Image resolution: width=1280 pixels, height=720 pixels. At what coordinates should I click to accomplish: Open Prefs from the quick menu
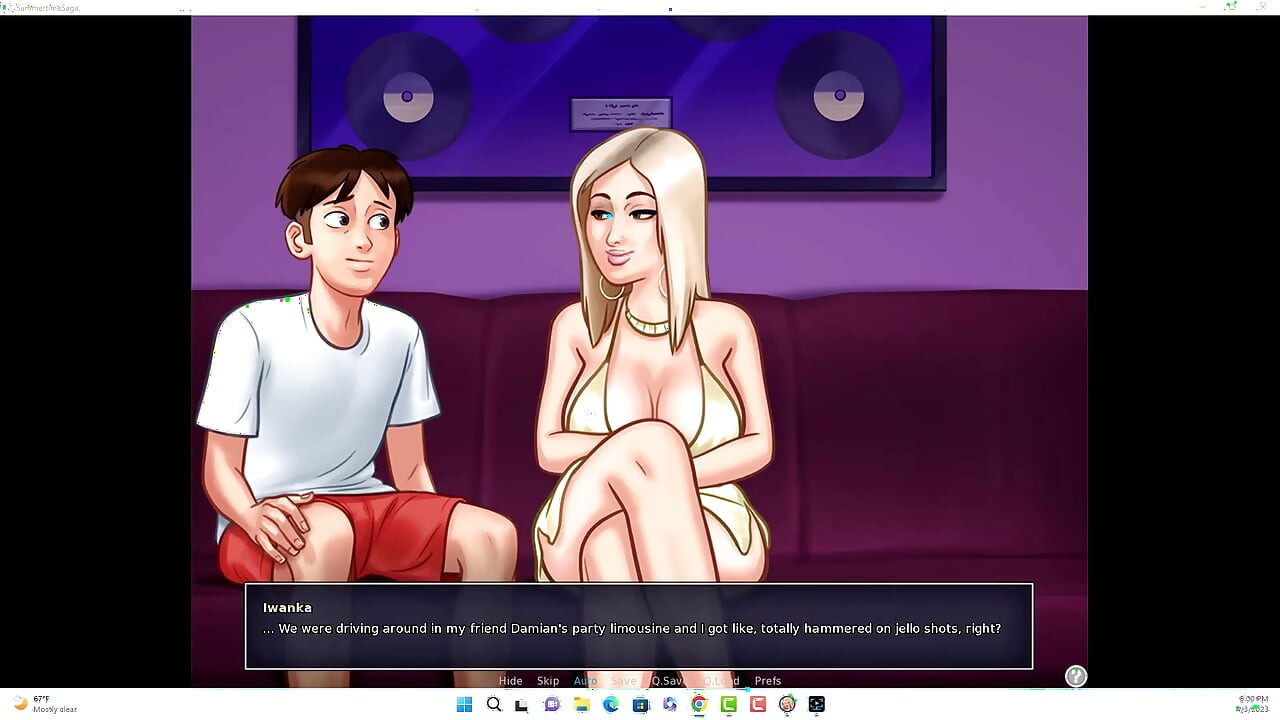coord(768,681)
